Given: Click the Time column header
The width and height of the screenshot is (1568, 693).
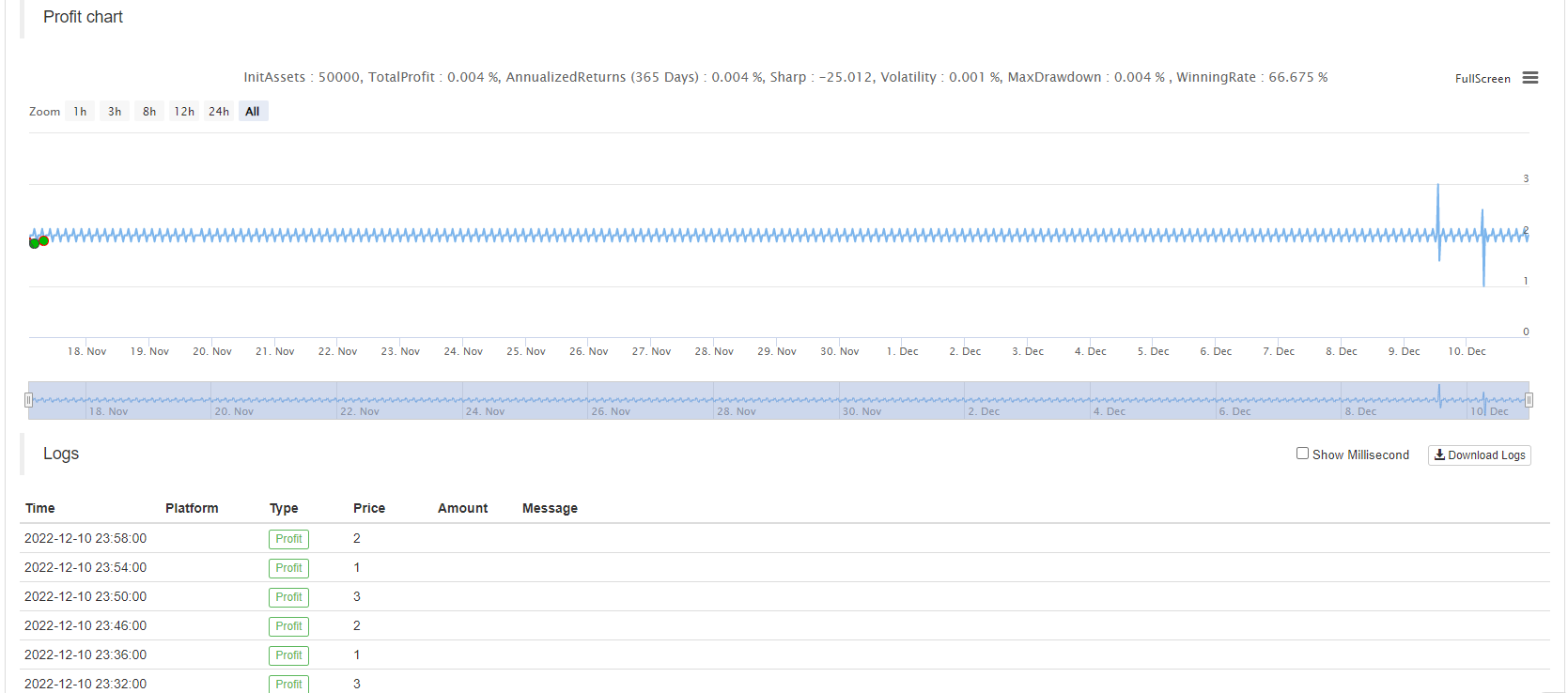Looking at the screenshot, I should (40, 508).
